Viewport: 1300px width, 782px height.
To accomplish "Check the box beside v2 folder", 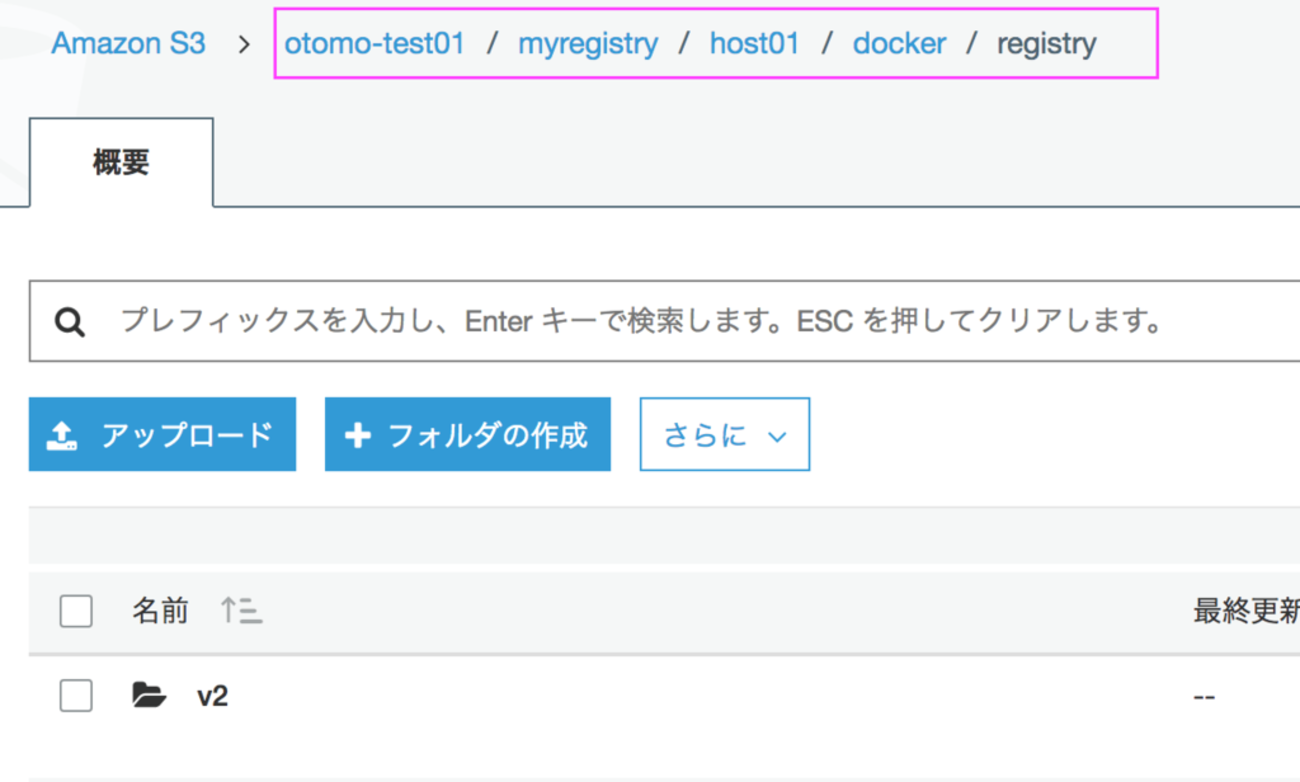I will [76, 695].
